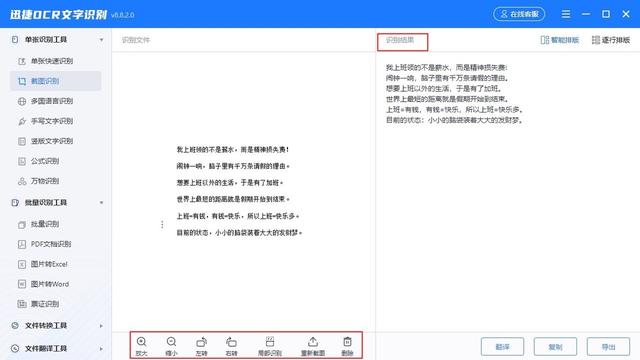Collapse the 单张识别工具 section arrow
This screenshot has height=360, width=640.
pyautogui.click(x=101, y=40)
